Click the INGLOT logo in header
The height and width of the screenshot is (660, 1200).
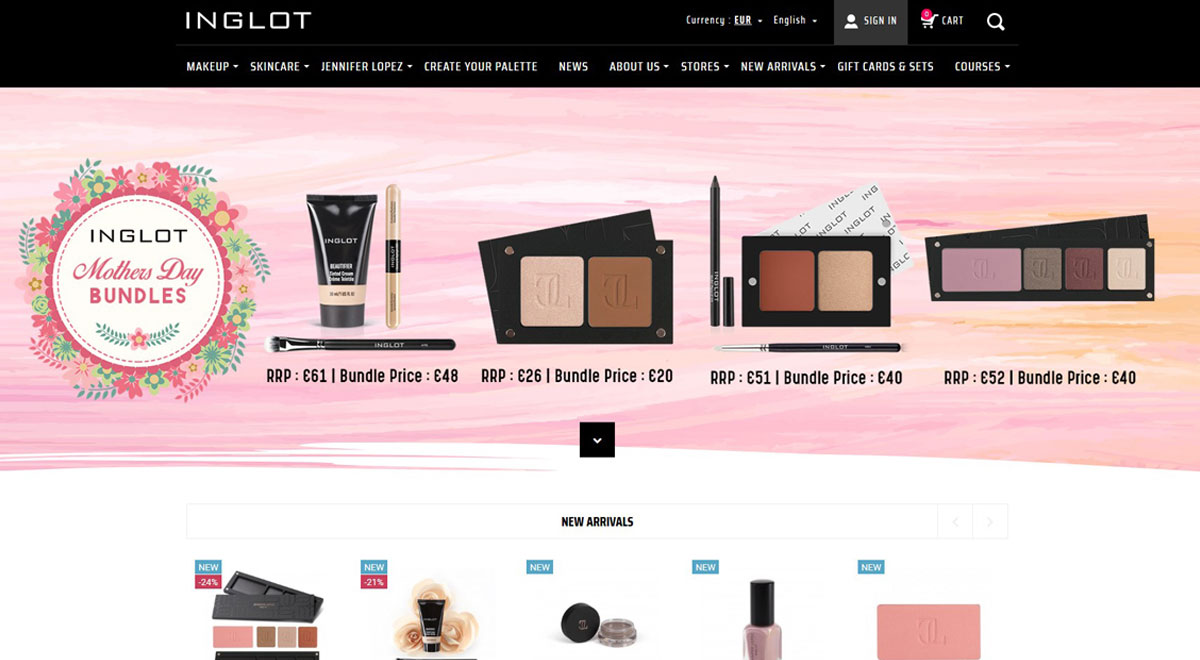tap(248, 20)
